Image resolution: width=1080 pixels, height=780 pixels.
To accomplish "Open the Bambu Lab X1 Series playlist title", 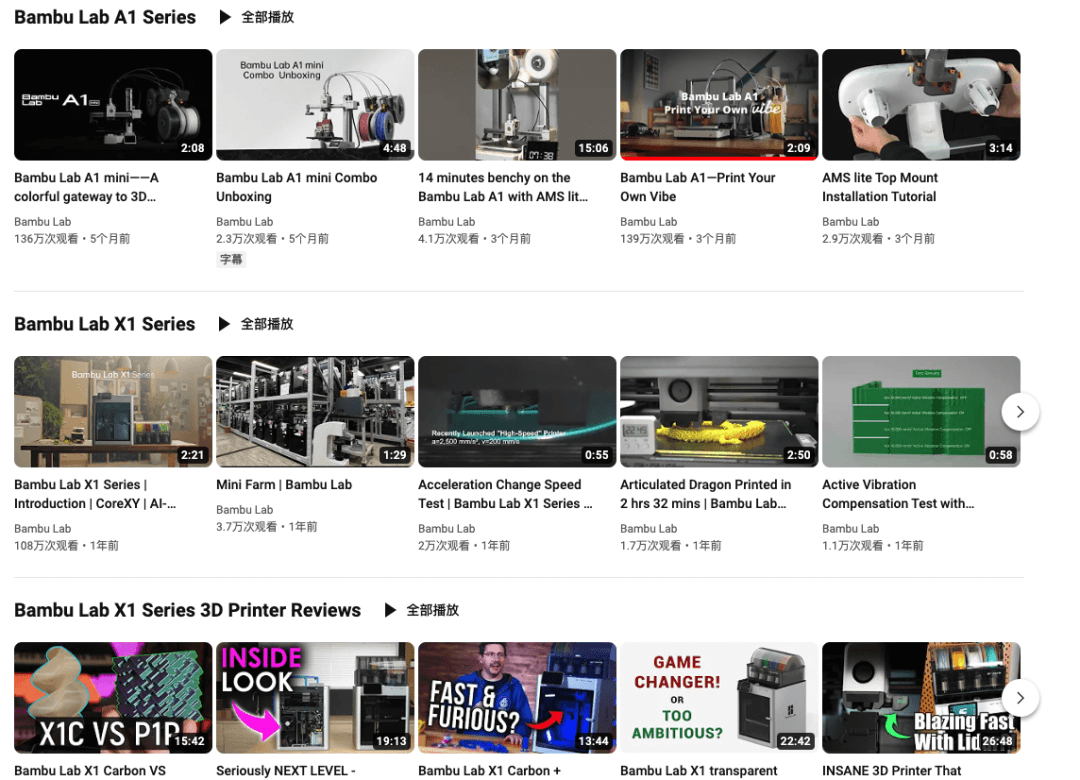I will point(105,324).
